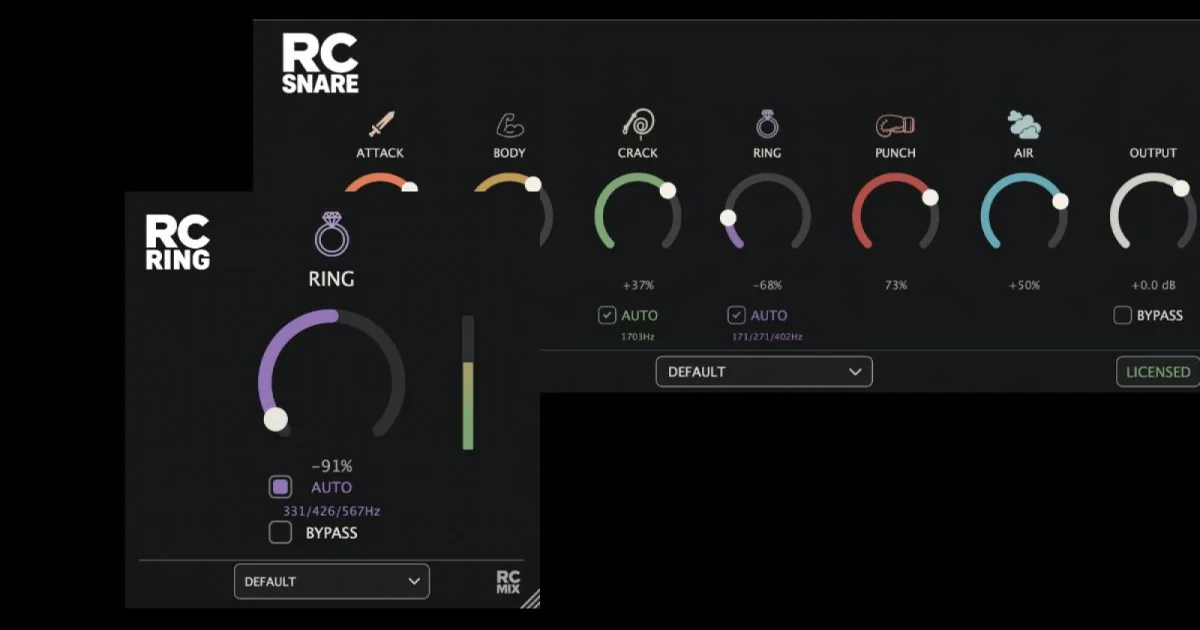Click the RC Ring logo
This screenshot has width=1200, height=630.
(178, 242)
